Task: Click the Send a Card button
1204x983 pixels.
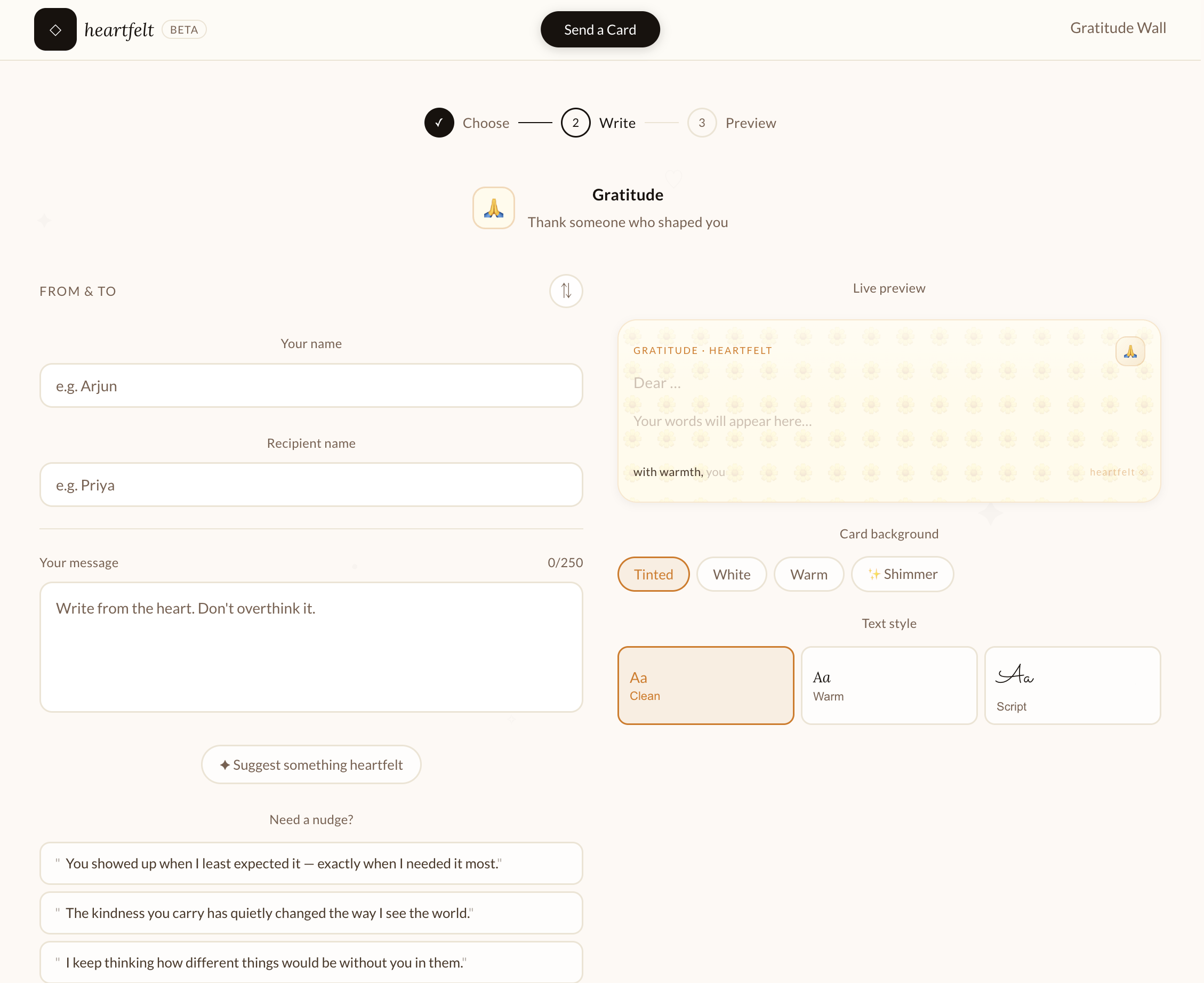Action: click(600, 29)
